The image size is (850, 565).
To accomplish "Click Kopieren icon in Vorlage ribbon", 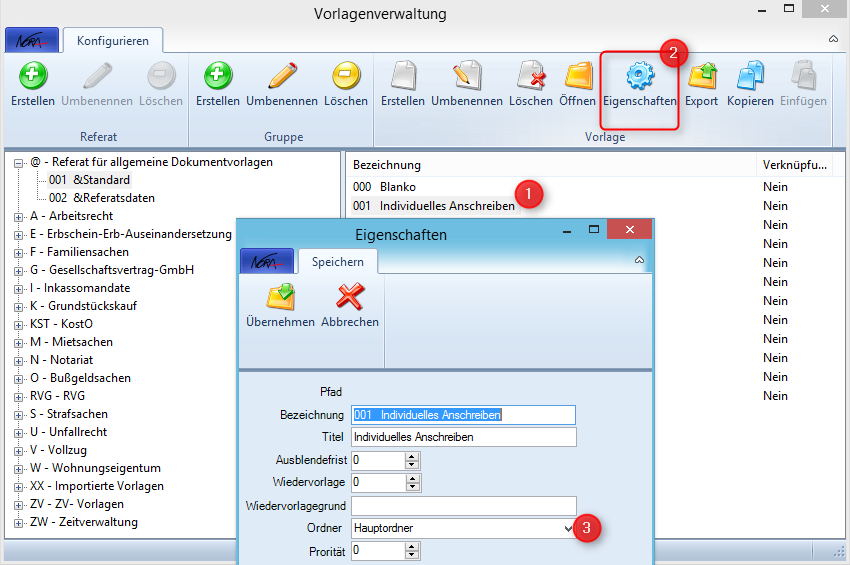I will [750, 77].
